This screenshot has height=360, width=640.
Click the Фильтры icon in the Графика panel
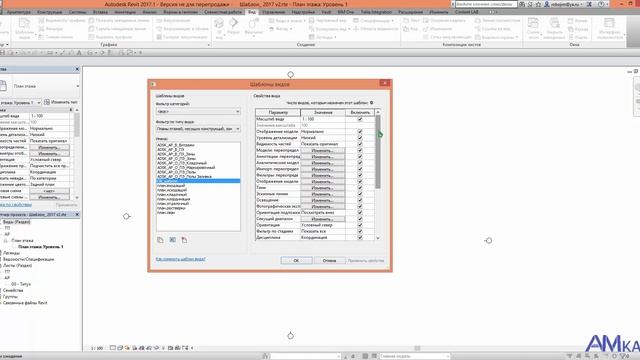(41, 29)
